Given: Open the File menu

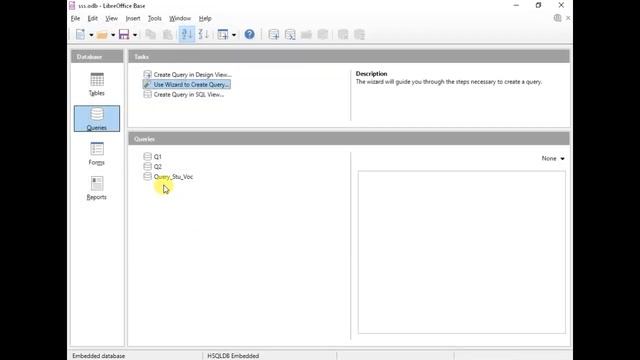Looking at the screenshot, I should pyautogui.click(x=76, y=18).
